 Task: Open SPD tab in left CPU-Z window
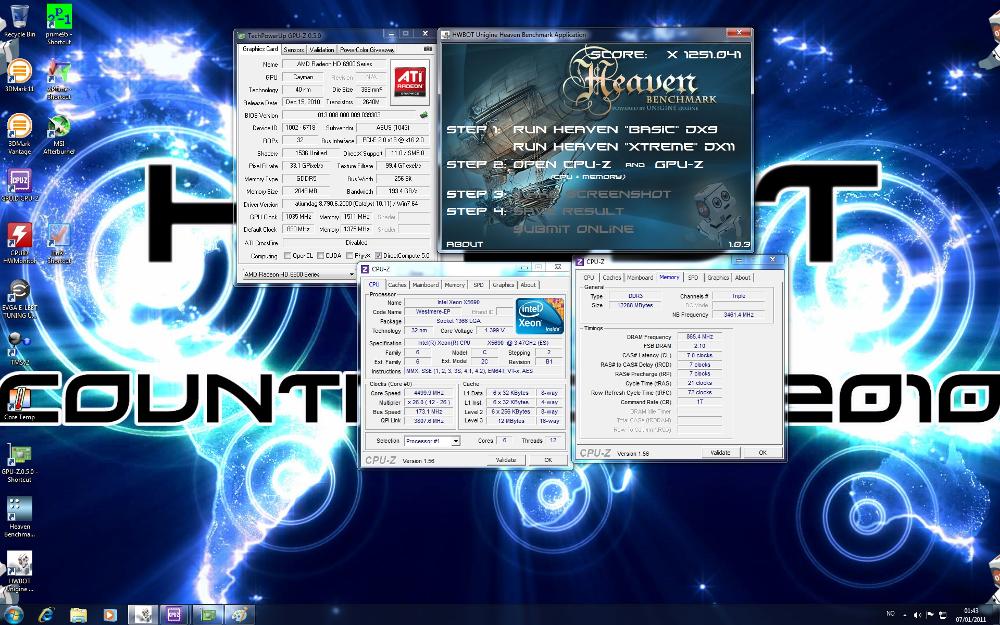pos(478,284)
